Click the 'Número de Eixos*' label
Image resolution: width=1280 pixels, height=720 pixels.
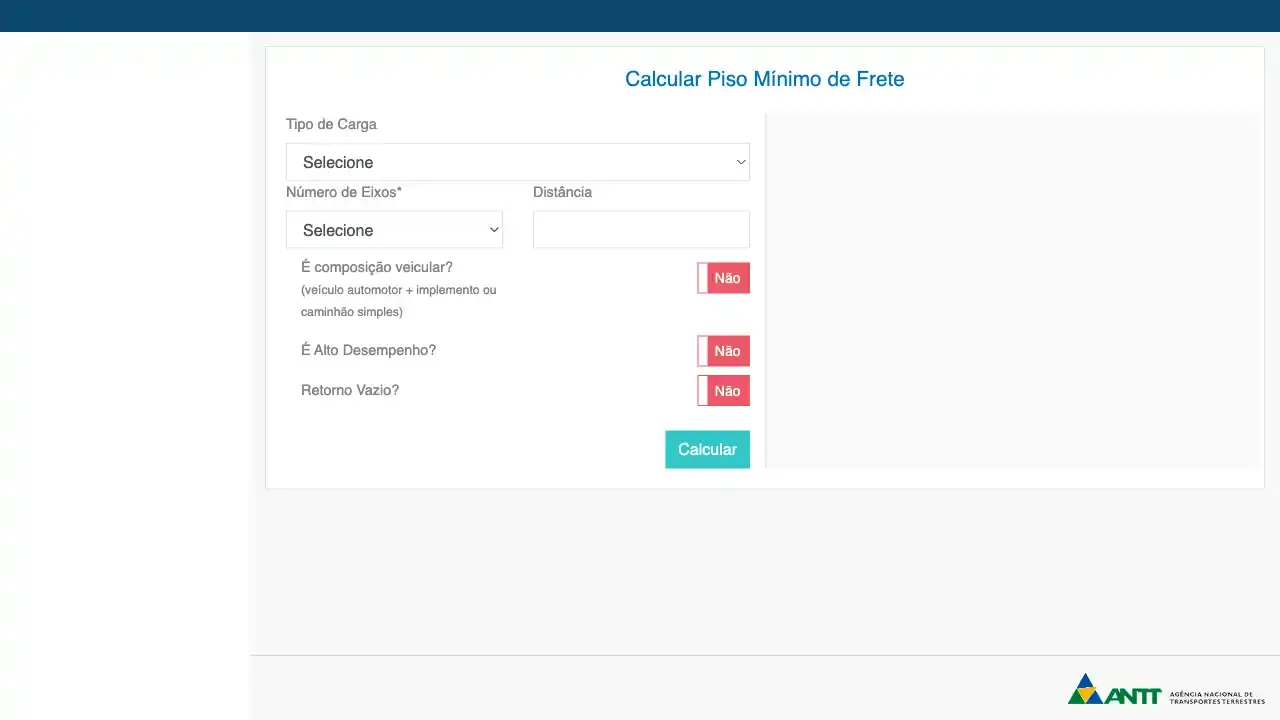click(344, 192)
